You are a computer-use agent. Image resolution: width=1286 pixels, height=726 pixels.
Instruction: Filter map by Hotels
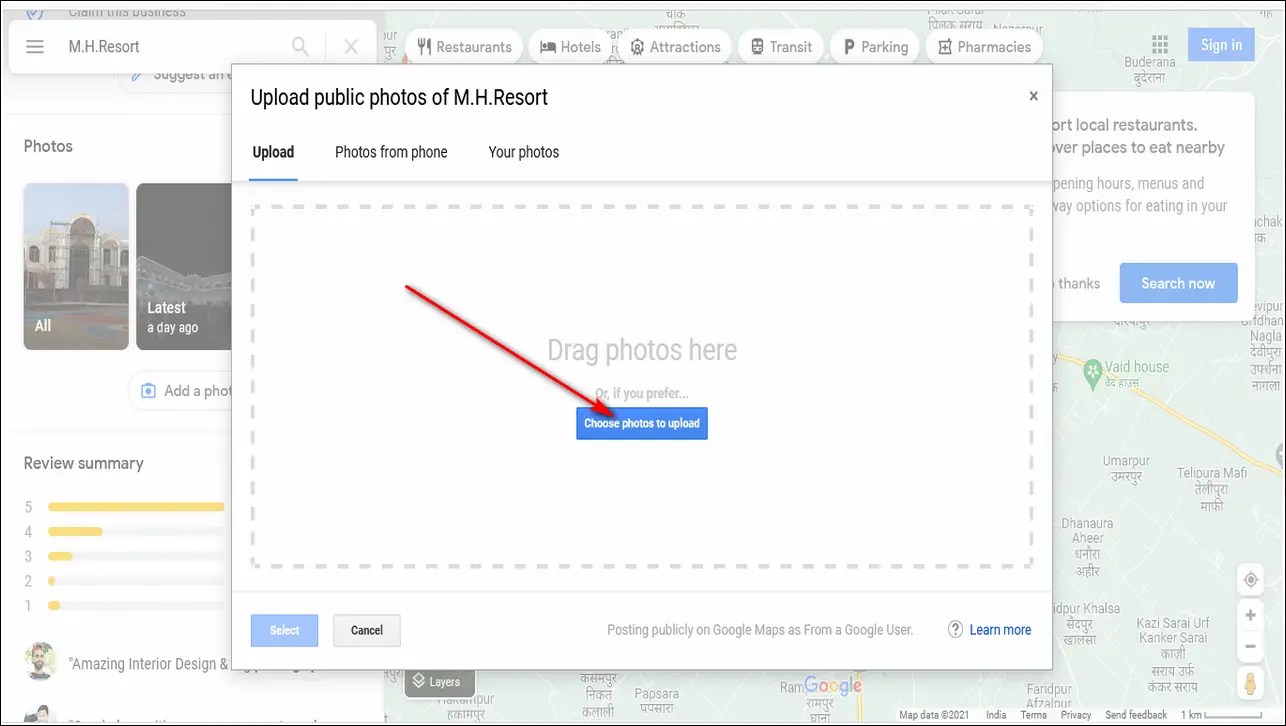click(571, 47)
